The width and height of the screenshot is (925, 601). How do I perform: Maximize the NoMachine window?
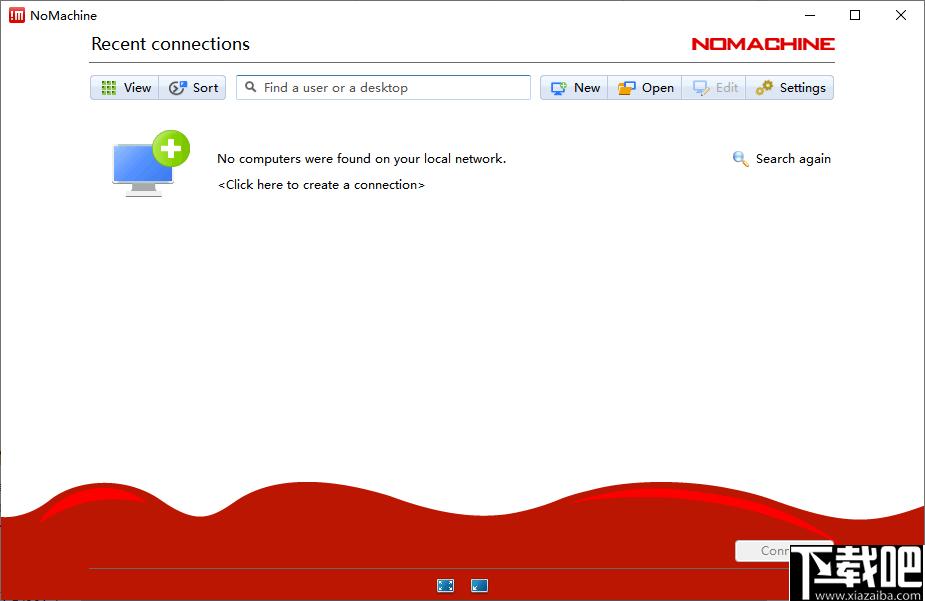tap(855, 15)
